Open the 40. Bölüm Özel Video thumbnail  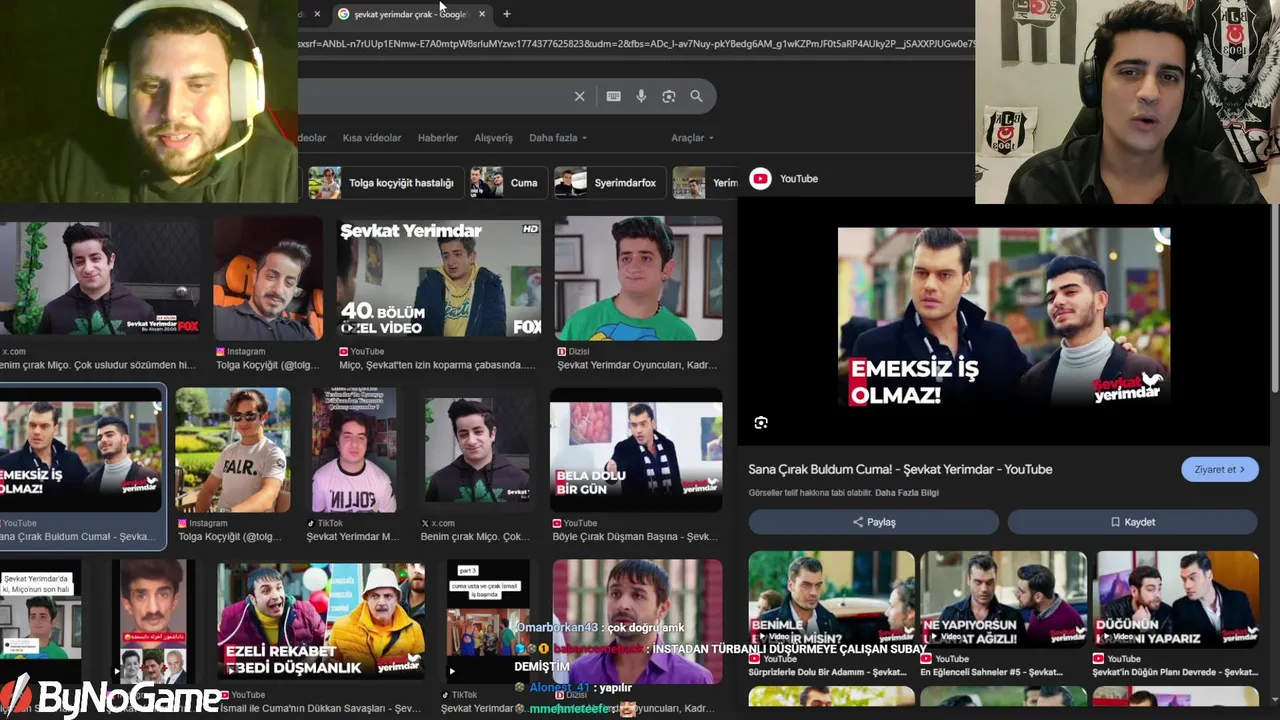439,278
